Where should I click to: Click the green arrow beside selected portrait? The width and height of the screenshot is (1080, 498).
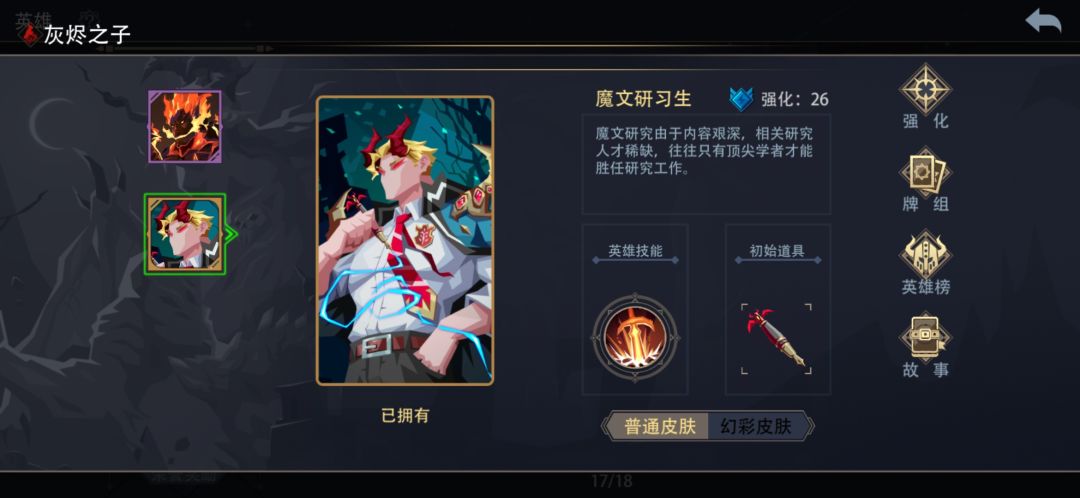231,235
